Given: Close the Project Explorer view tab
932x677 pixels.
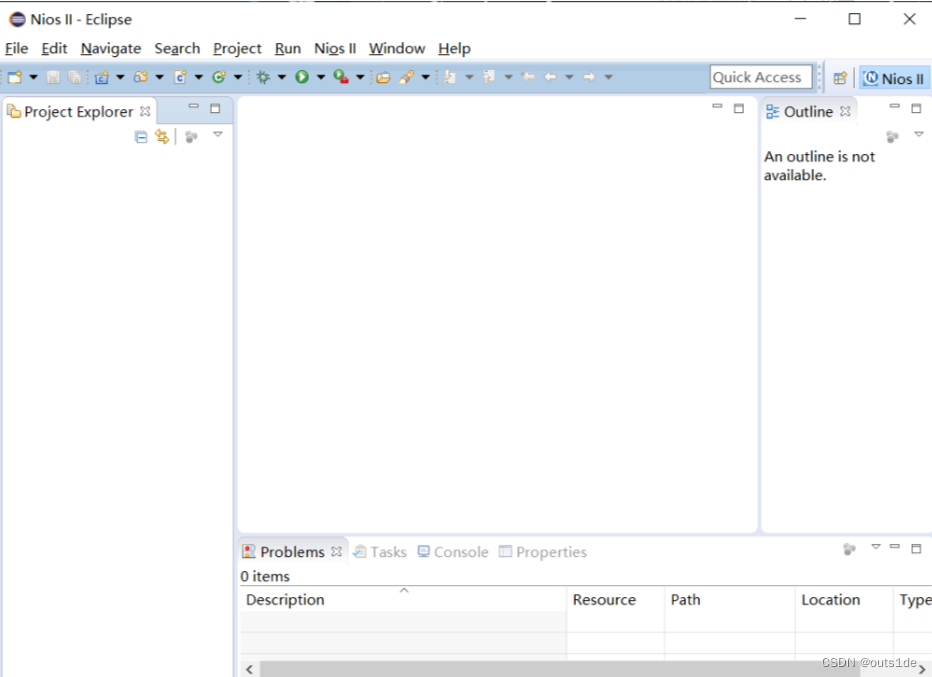Looking at the screenshot, I should 145,111.
